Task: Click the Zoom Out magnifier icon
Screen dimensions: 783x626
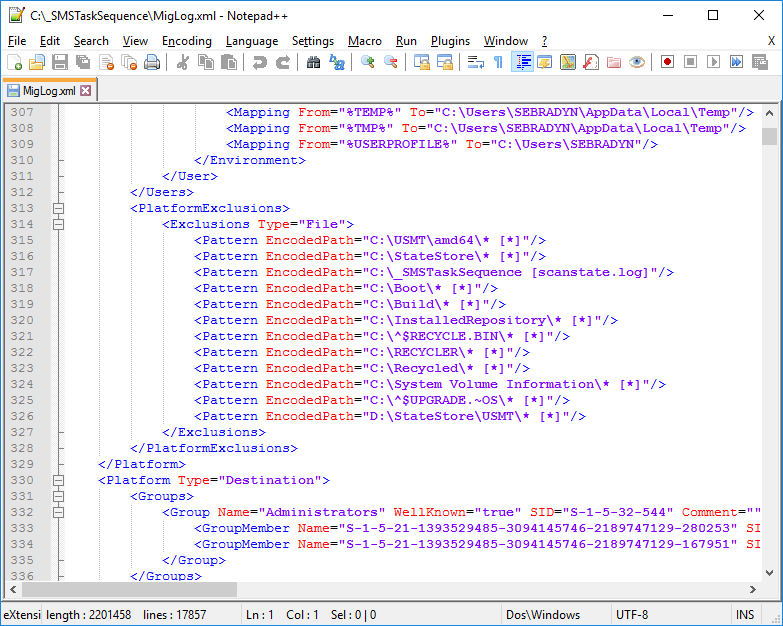Action: (391, 62)
